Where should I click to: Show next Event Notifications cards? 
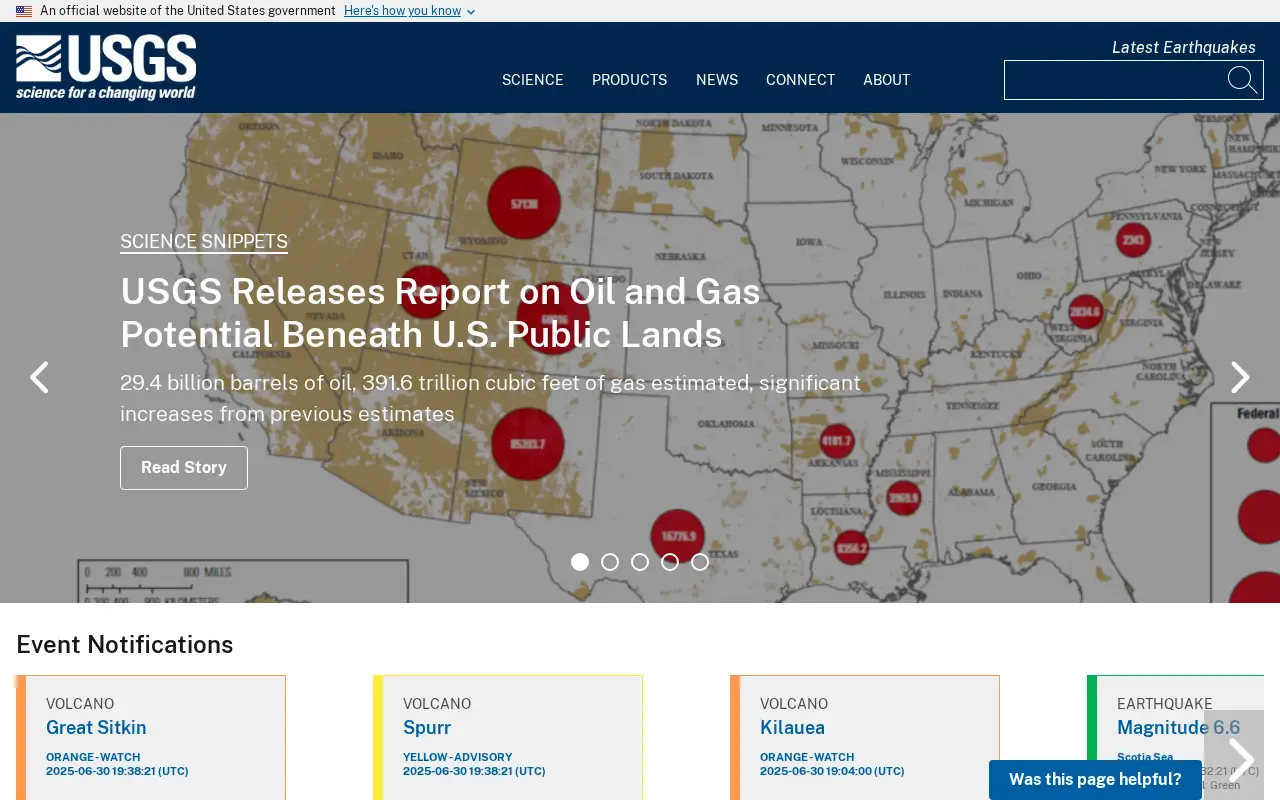(x=1240, y=760)
